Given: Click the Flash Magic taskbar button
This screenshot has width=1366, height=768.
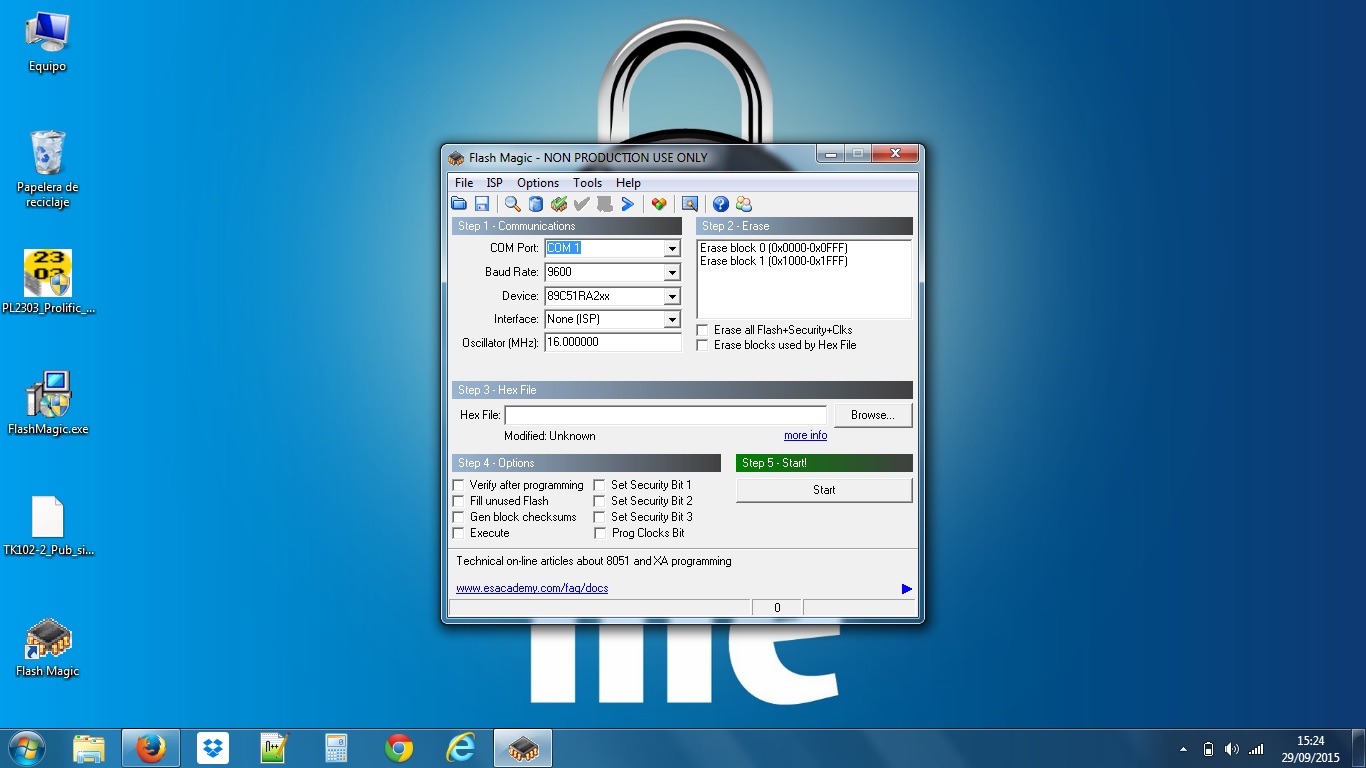Looking at the screenshot, I should (x=523, y=748).
